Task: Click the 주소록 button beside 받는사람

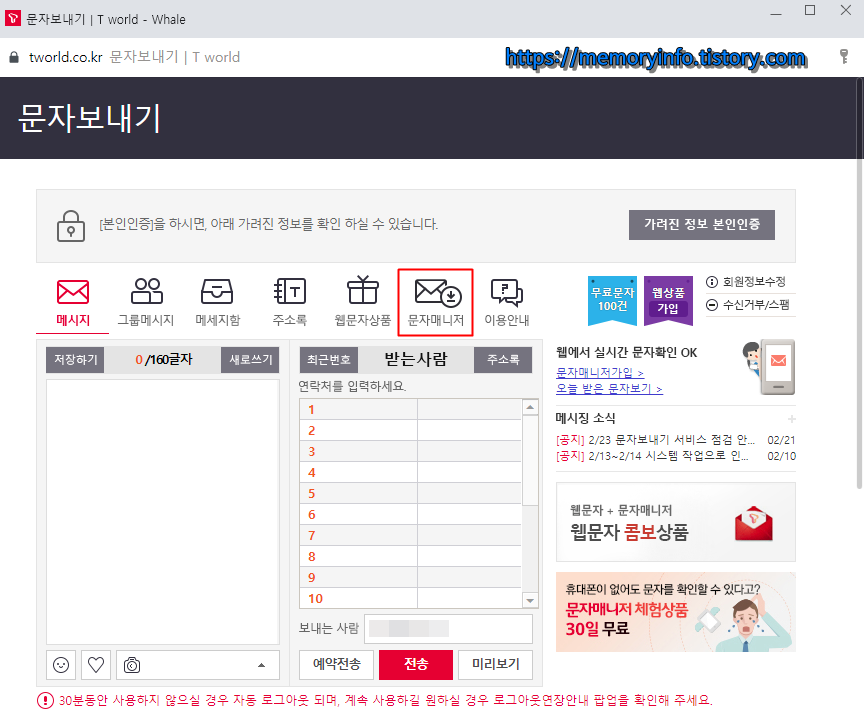Action: pos(503,360)
